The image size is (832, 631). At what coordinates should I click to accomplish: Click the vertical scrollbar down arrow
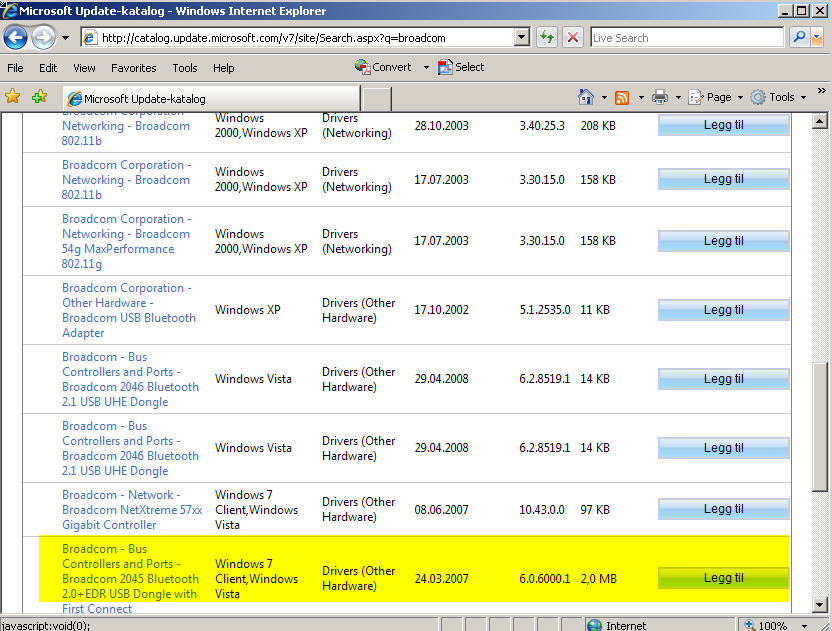819,604
